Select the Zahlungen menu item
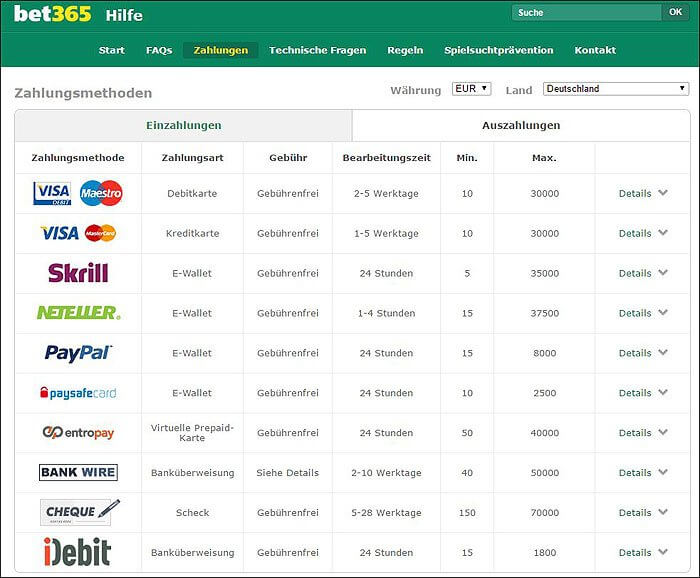The width and height of the screenshot is (700, 578). pyautogui.click(x=221, y=50)
